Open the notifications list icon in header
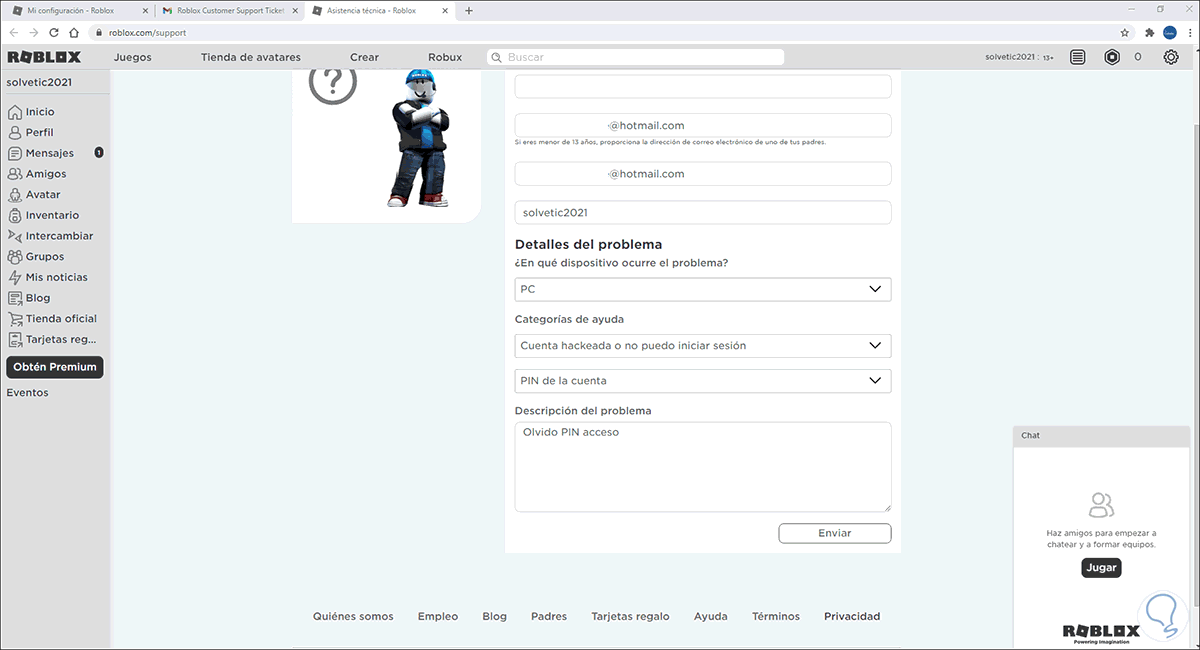Viewport: 1200px width, 650px height. click(x=1077, y=58)
